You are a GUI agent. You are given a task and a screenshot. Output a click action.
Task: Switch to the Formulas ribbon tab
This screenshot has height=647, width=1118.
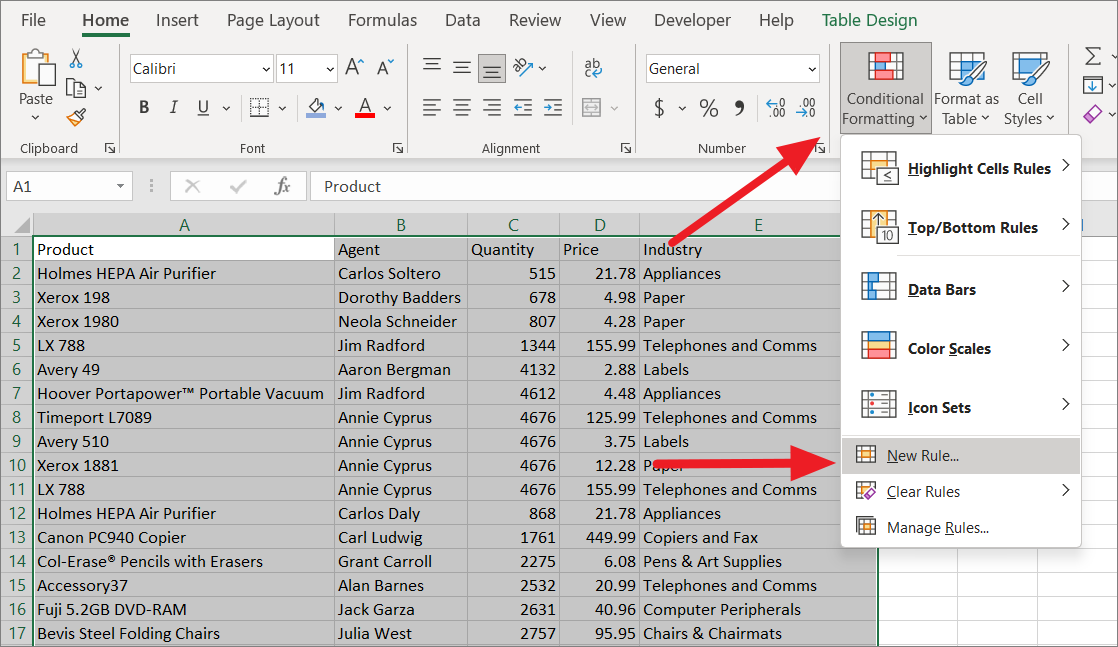pyautogui.click(x=382, y=20)
